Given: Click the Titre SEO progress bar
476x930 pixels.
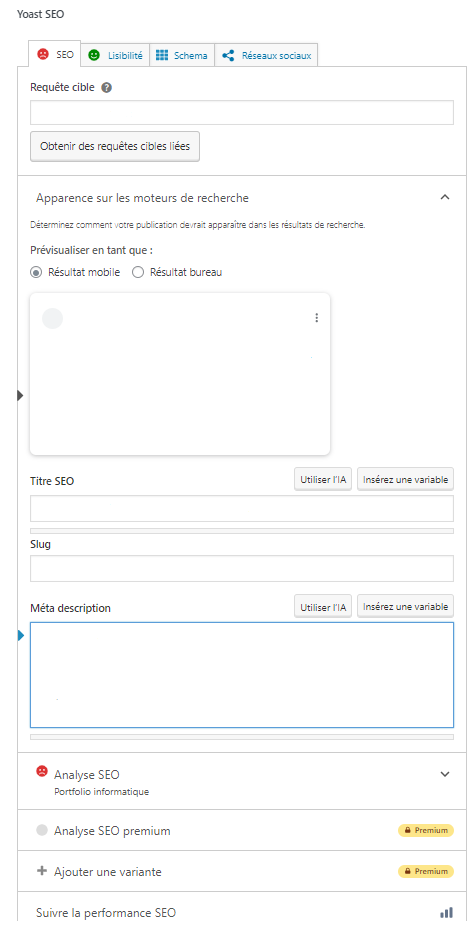Looking at the screenshot, I should coord(242,531).
